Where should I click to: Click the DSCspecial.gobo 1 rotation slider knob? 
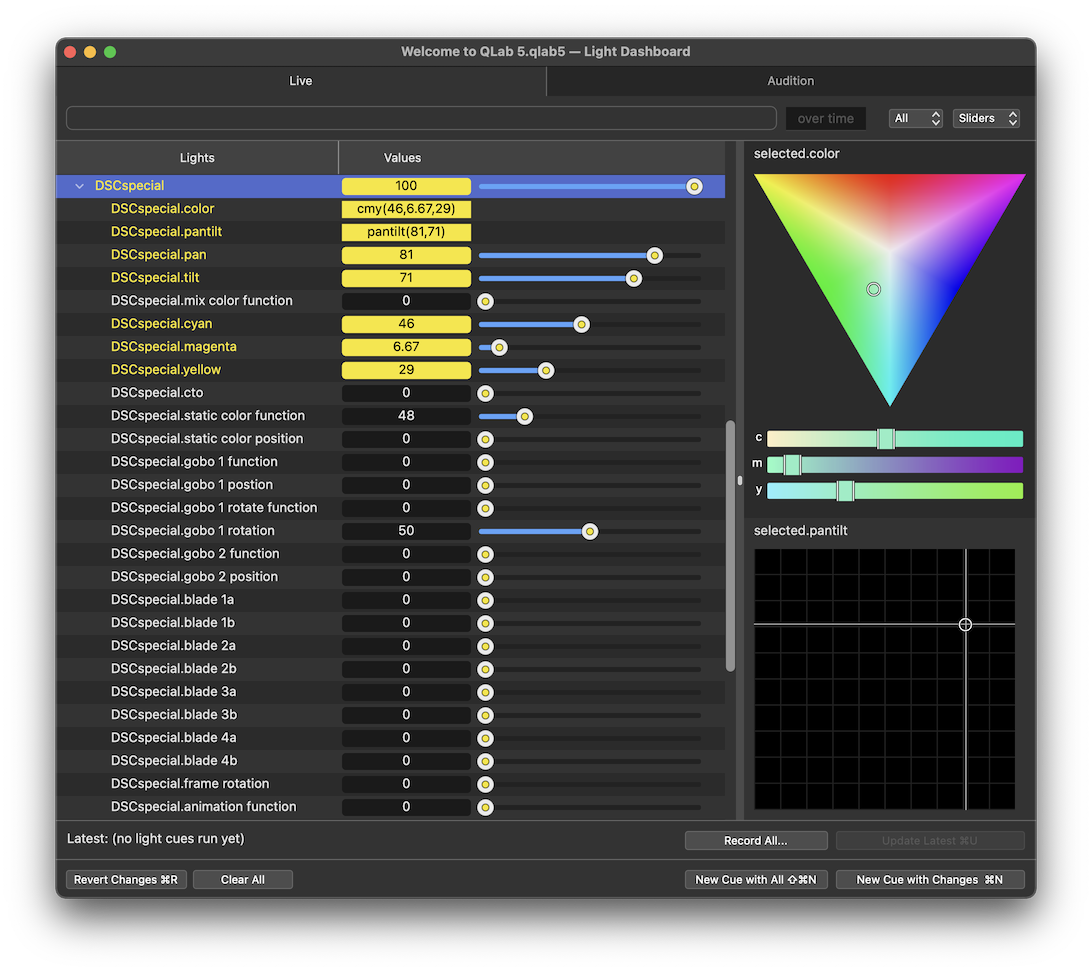(x=590, y=531)
